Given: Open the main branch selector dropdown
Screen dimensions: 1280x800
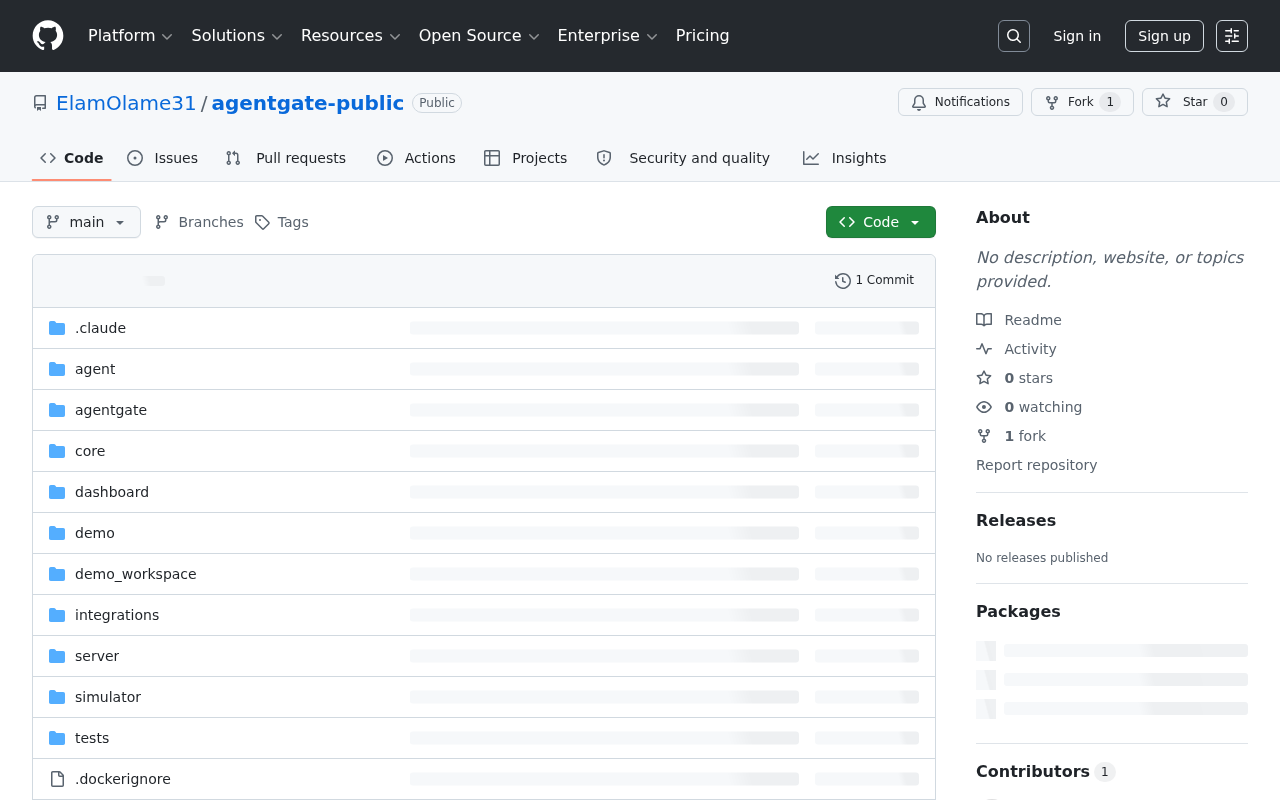Looking at the screenshot, I should click(x=86, y=222).
